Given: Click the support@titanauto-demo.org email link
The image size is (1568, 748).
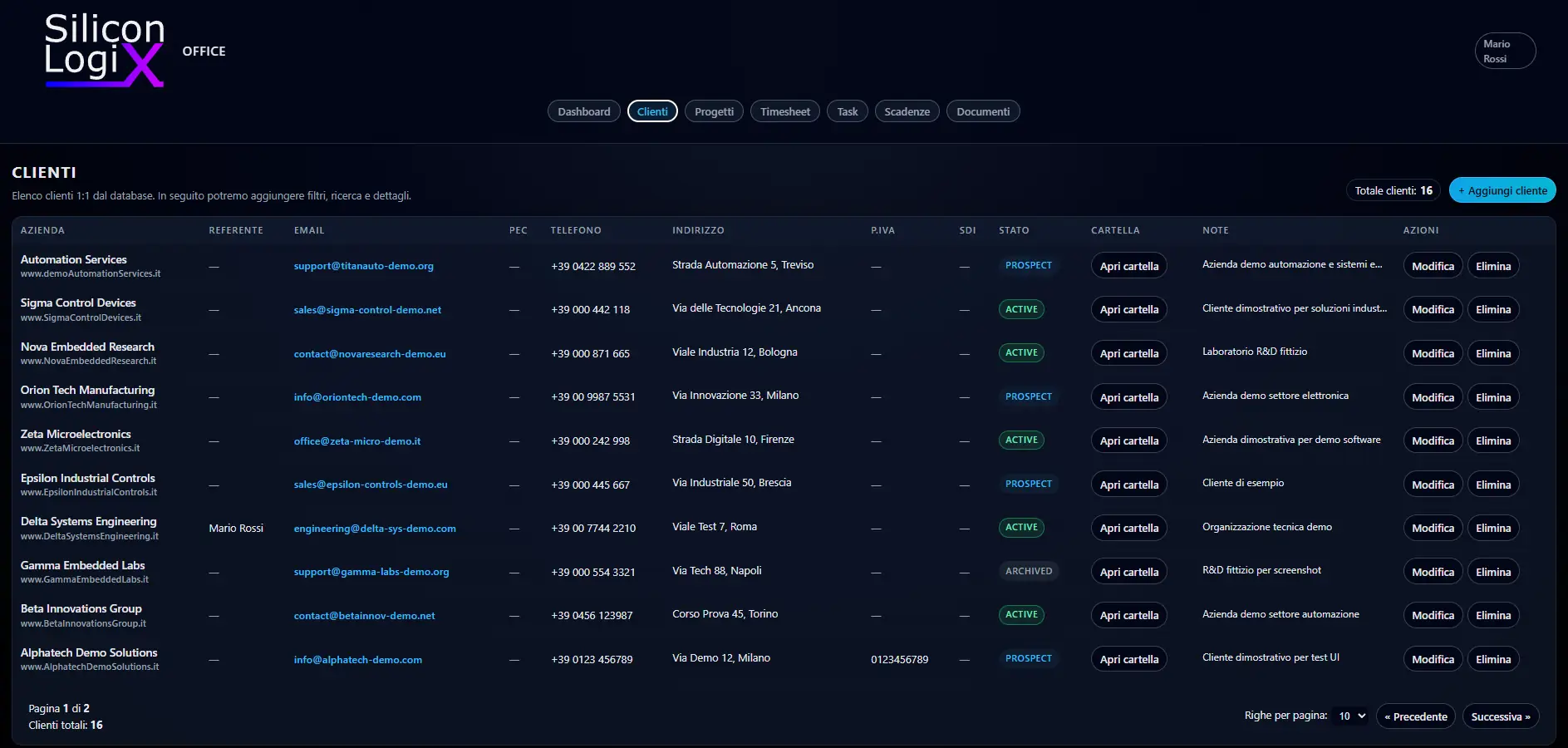Looking at the screenshot, I should [x=363, y=266].
